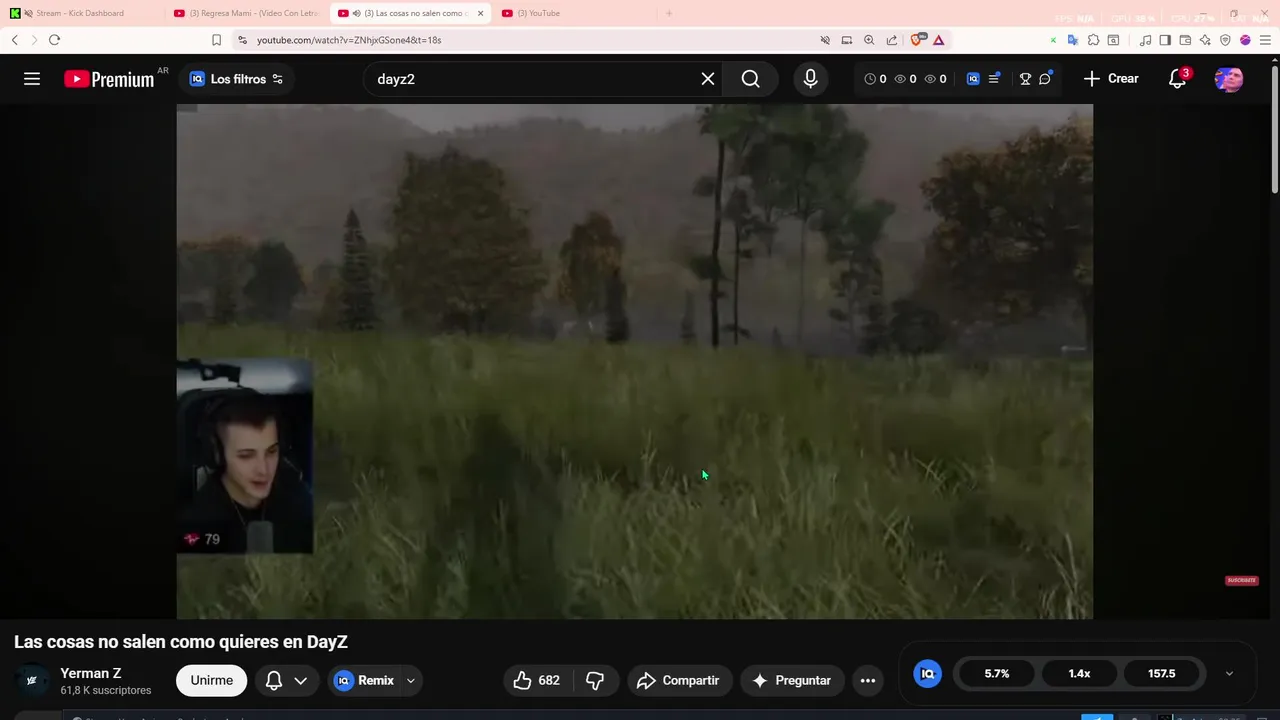Open the cast screen icon in address bar
The image size is (1280, 720).
coord(847,40)
